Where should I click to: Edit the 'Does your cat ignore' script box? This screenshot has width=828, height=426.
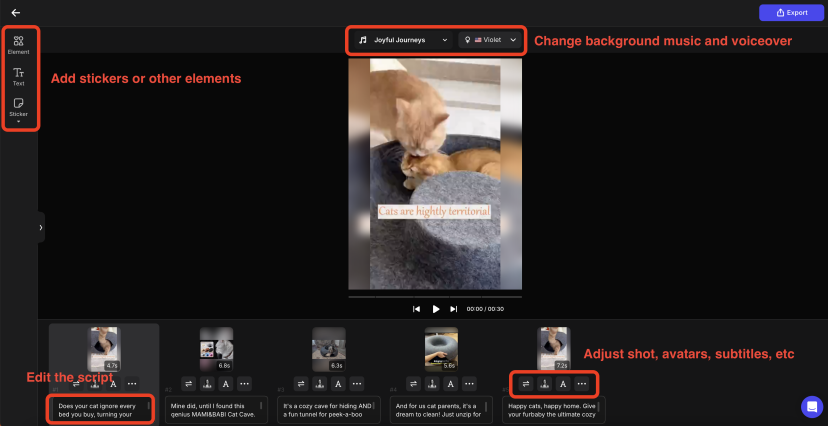click(x=103, y=410)
